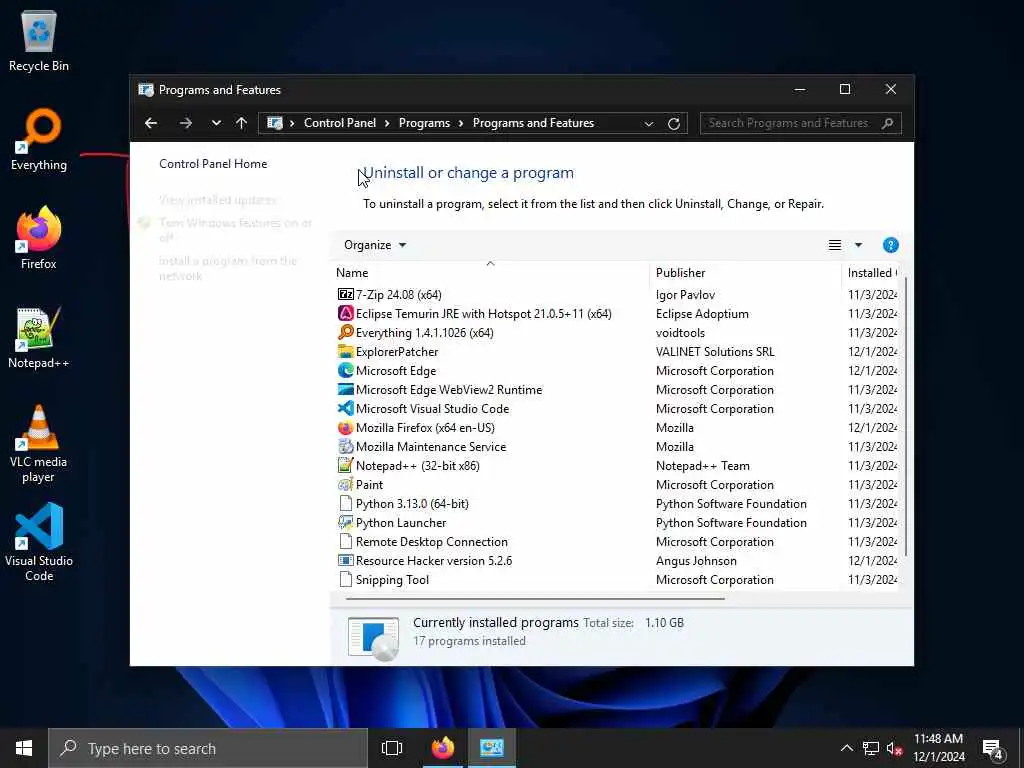Select the Visual Studio Code desktop shortcut
The width and height of the screenshot is (1024, 768).
coord(39,542)
